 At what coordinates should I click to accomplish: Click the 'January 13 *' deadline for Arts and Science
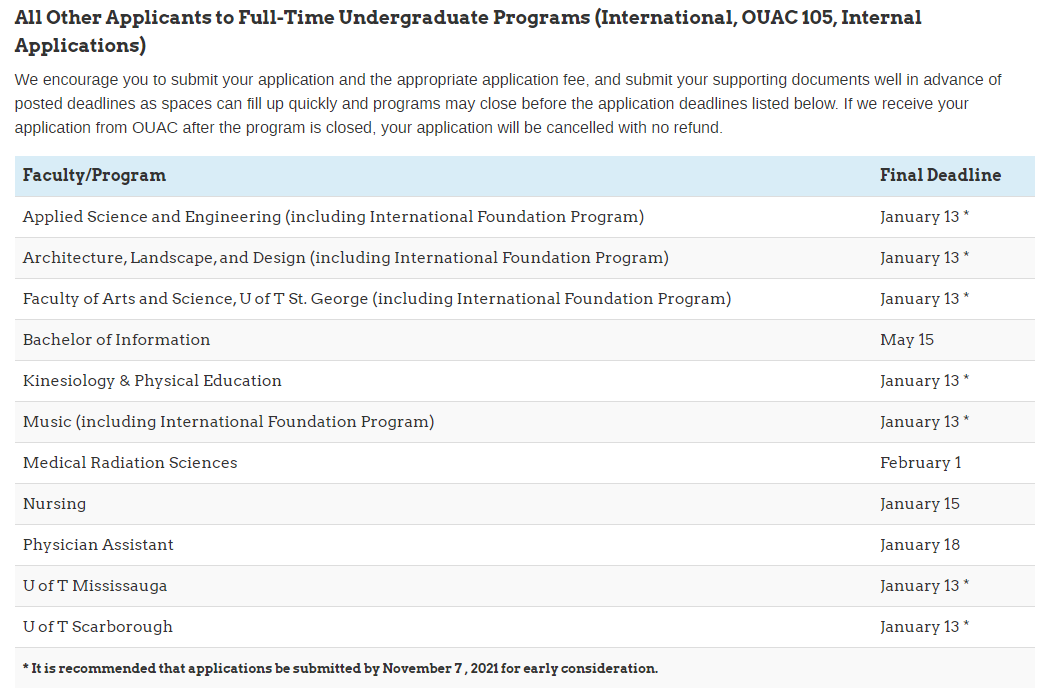(x=924, y=299)
